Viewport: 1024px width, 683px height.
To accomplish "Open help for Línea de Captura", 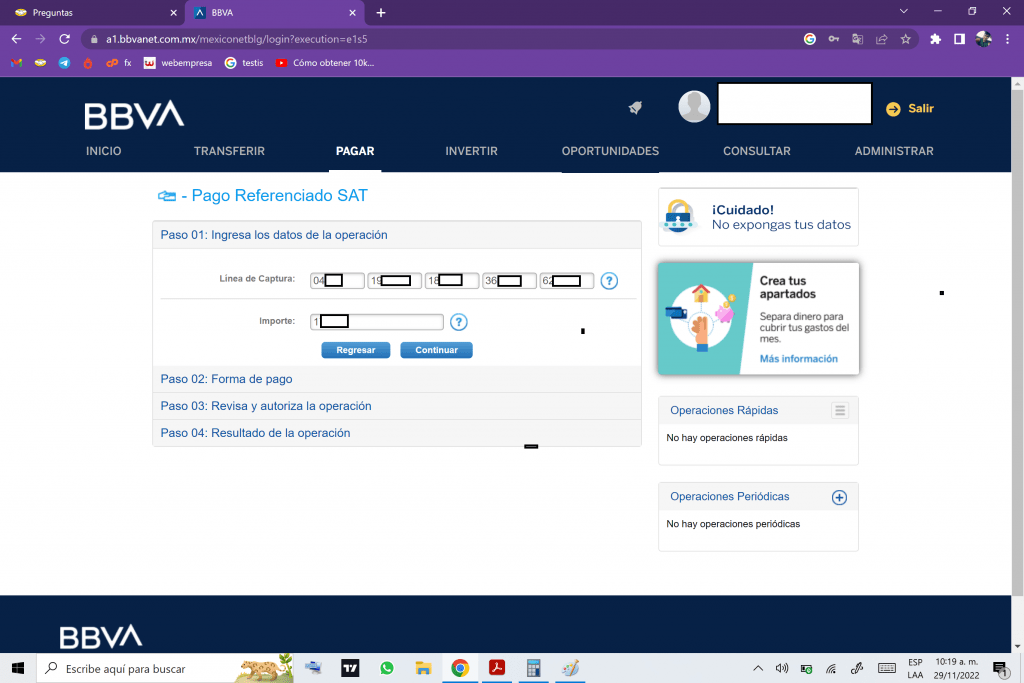I will click(x=609, y=281).
